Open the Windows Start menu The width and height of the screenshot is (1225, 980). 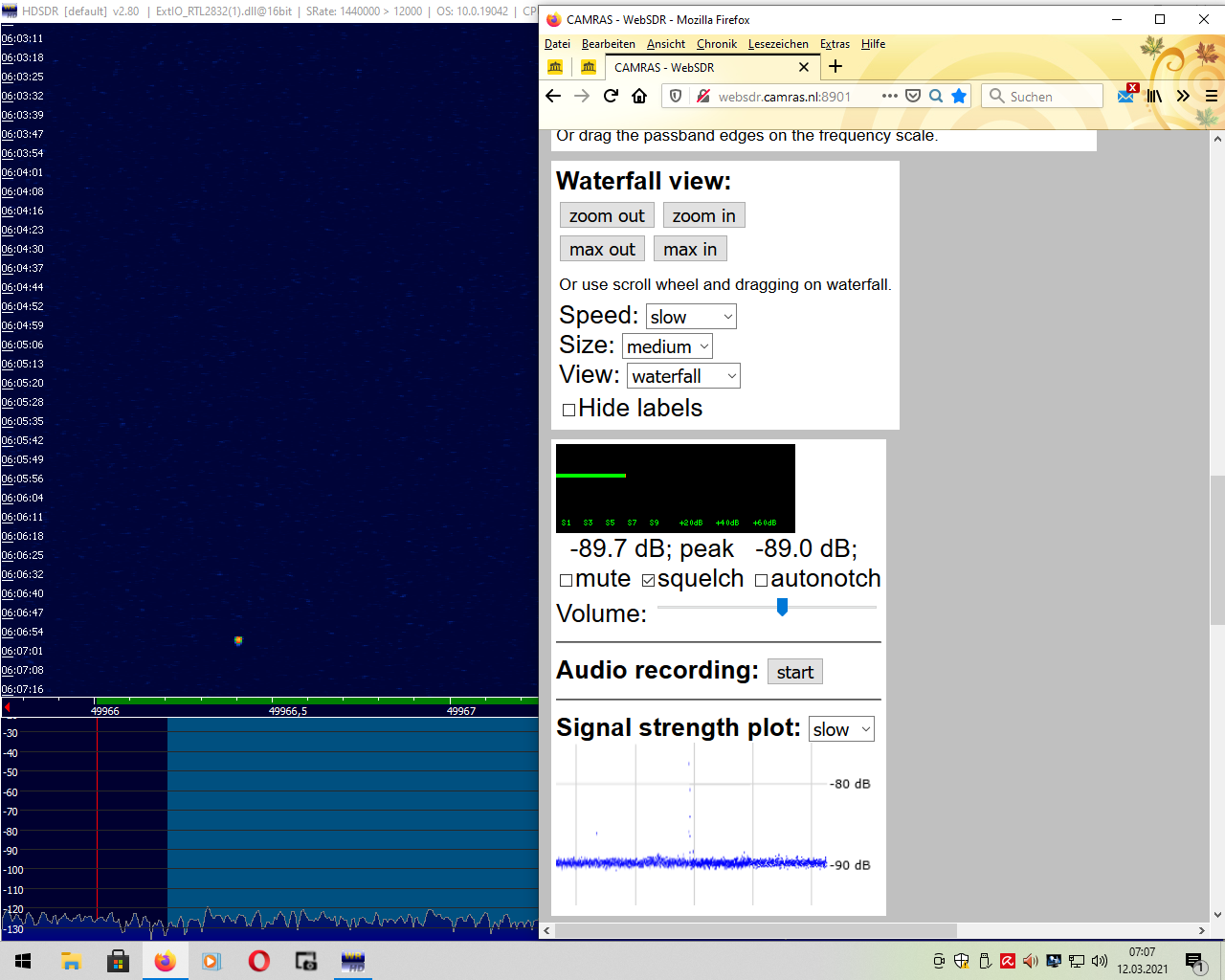[x=23, y=961]
